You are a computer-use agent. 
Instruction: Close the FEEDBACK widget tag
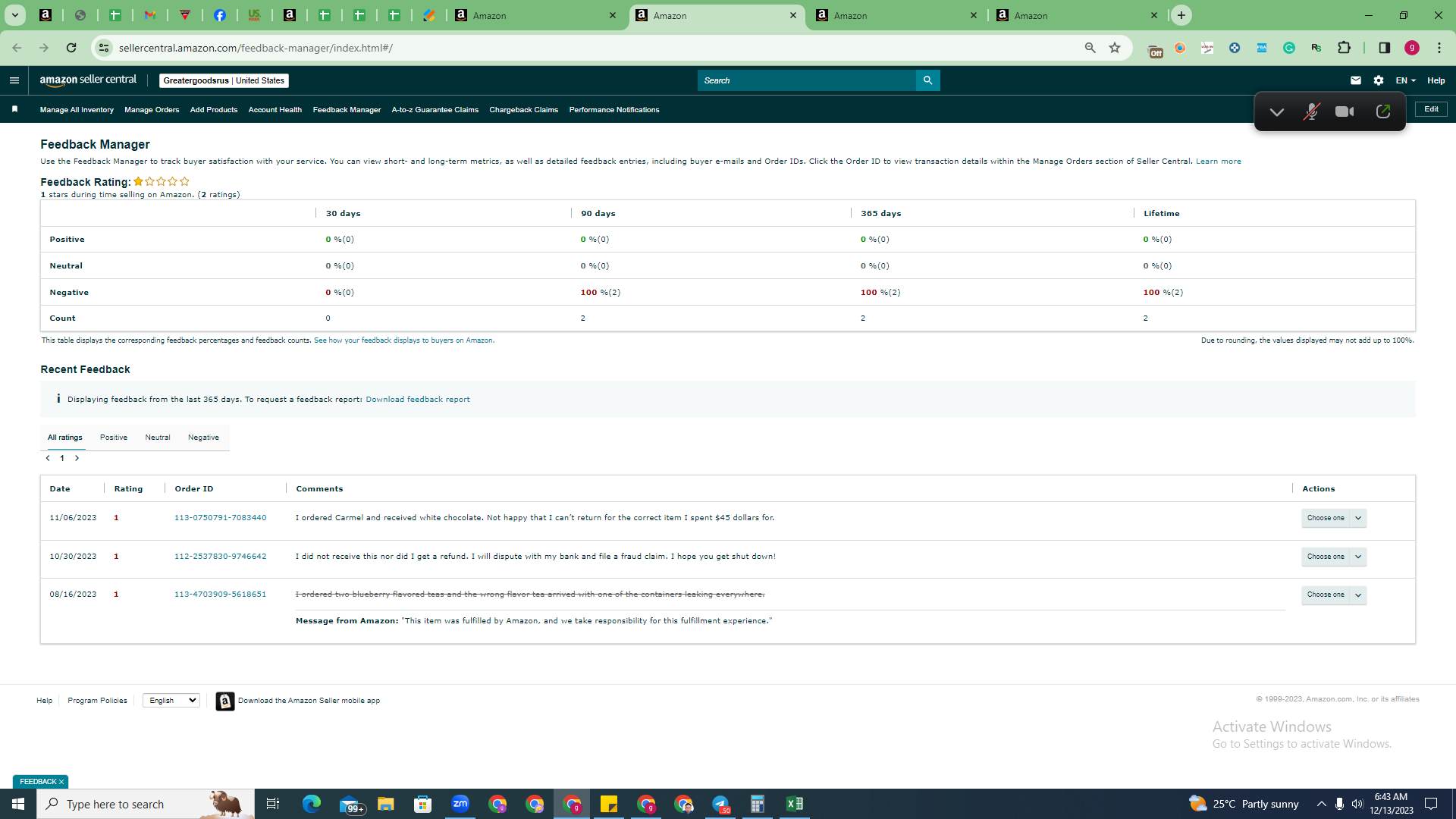[61, 782]
